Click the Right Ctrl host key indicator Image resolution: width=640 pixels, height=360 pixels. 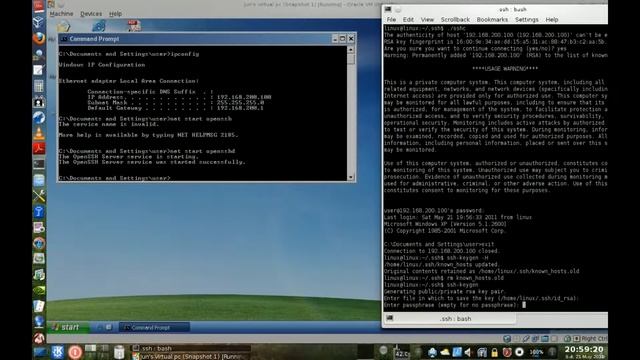590,338
